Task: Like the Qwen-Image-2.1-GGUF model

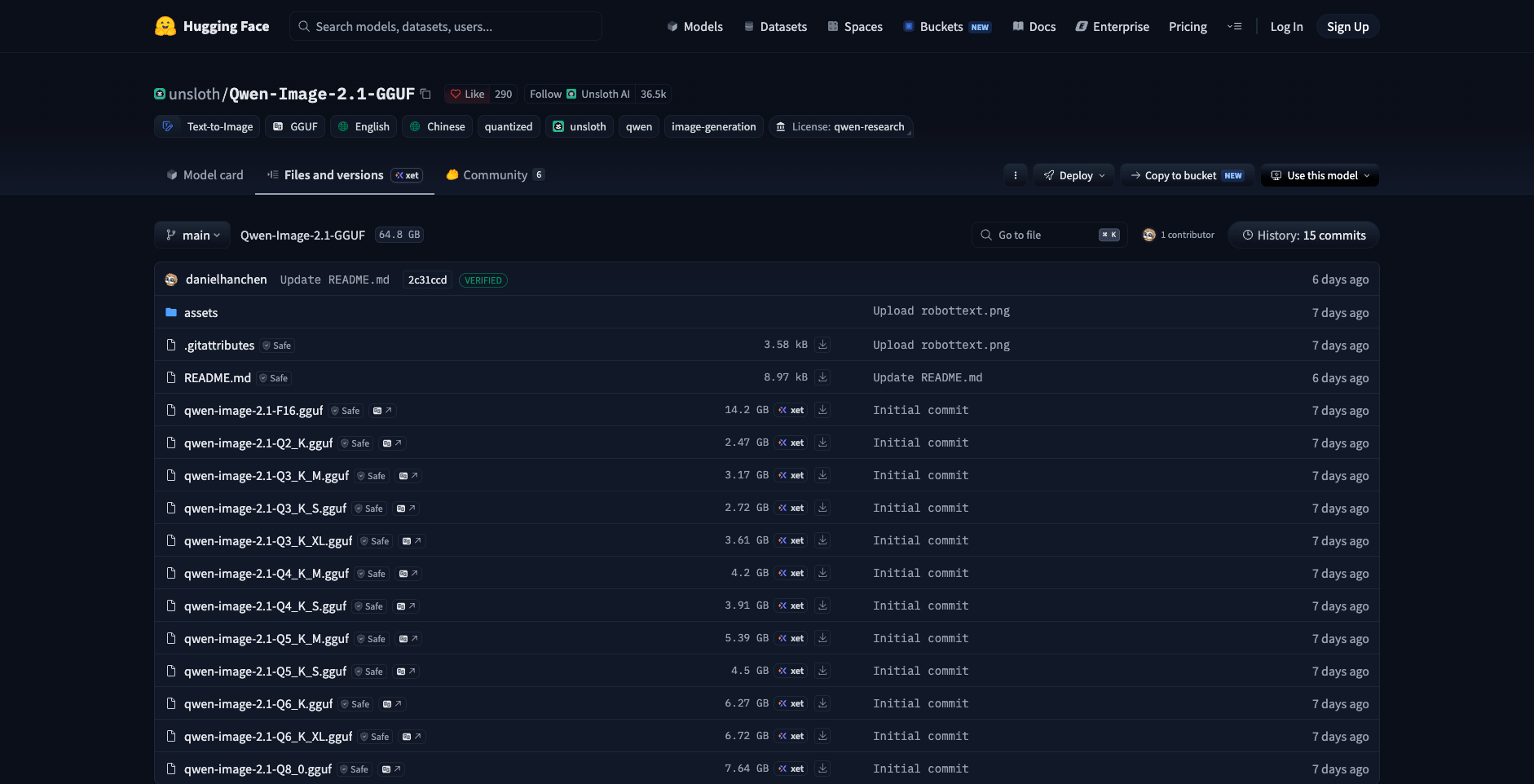Action: (x=467, y=94)
